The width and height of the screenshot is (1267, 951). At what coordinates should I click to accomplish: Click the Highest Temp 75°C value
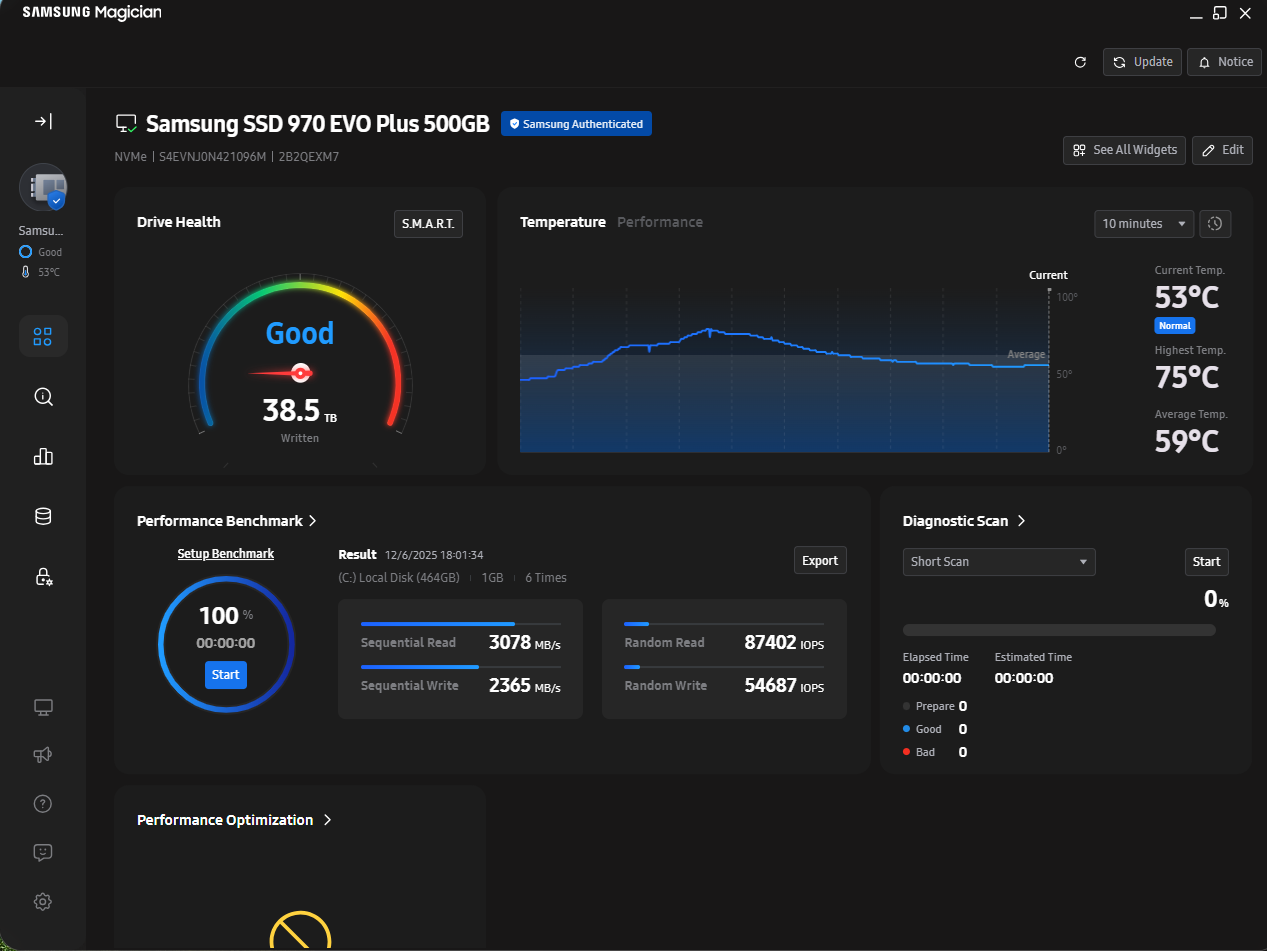(x=1187, y=378)
